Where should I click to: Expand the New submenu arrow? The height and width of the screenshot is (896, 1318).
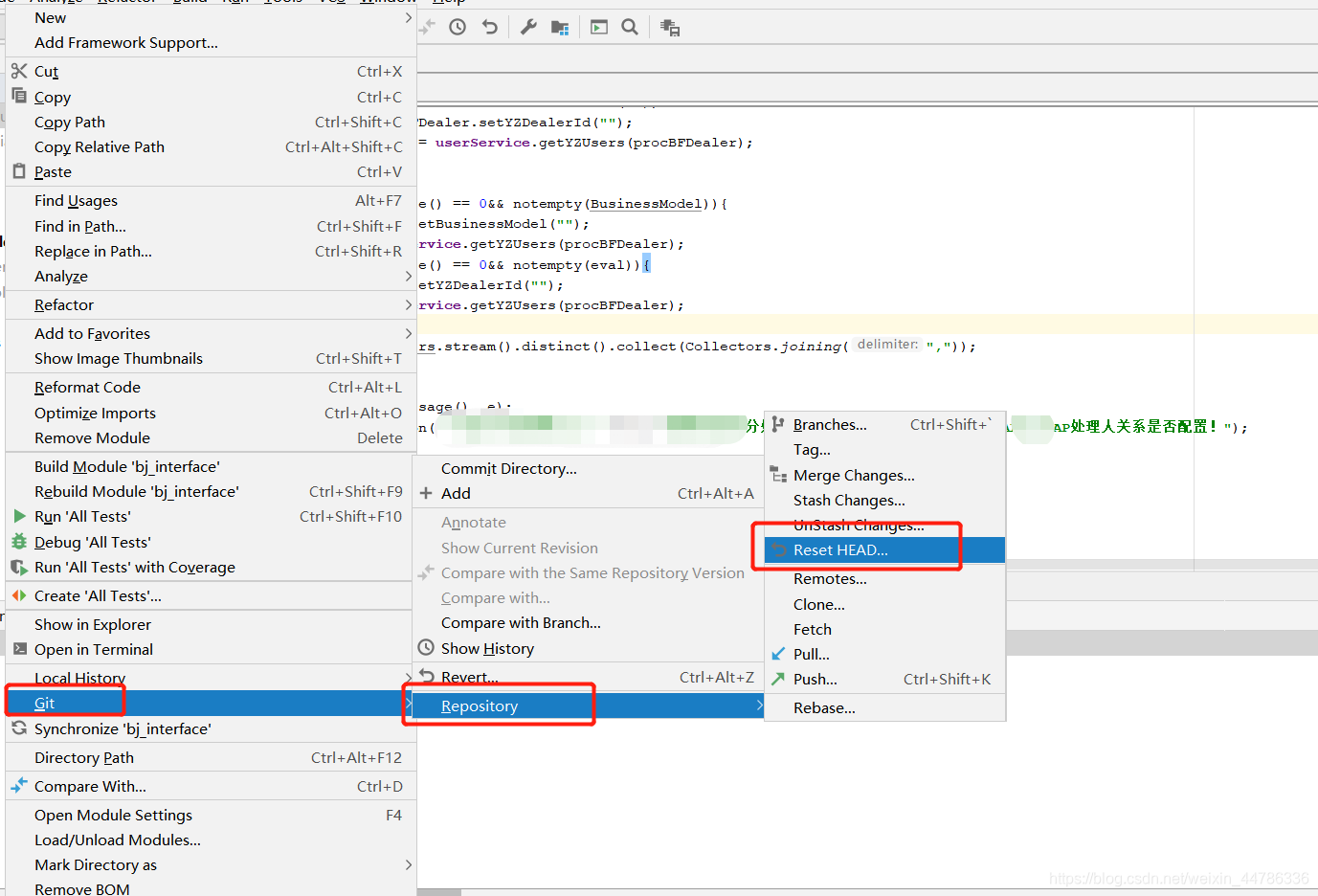409,17
